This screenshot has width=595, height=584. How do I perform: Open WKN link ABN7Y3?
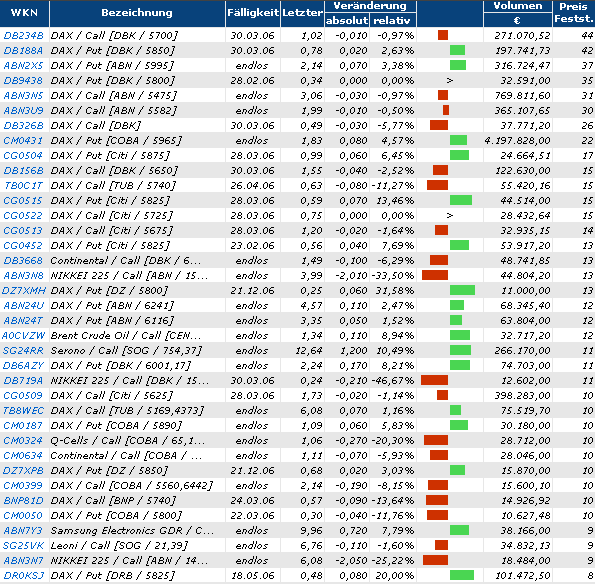coord(23,530)
